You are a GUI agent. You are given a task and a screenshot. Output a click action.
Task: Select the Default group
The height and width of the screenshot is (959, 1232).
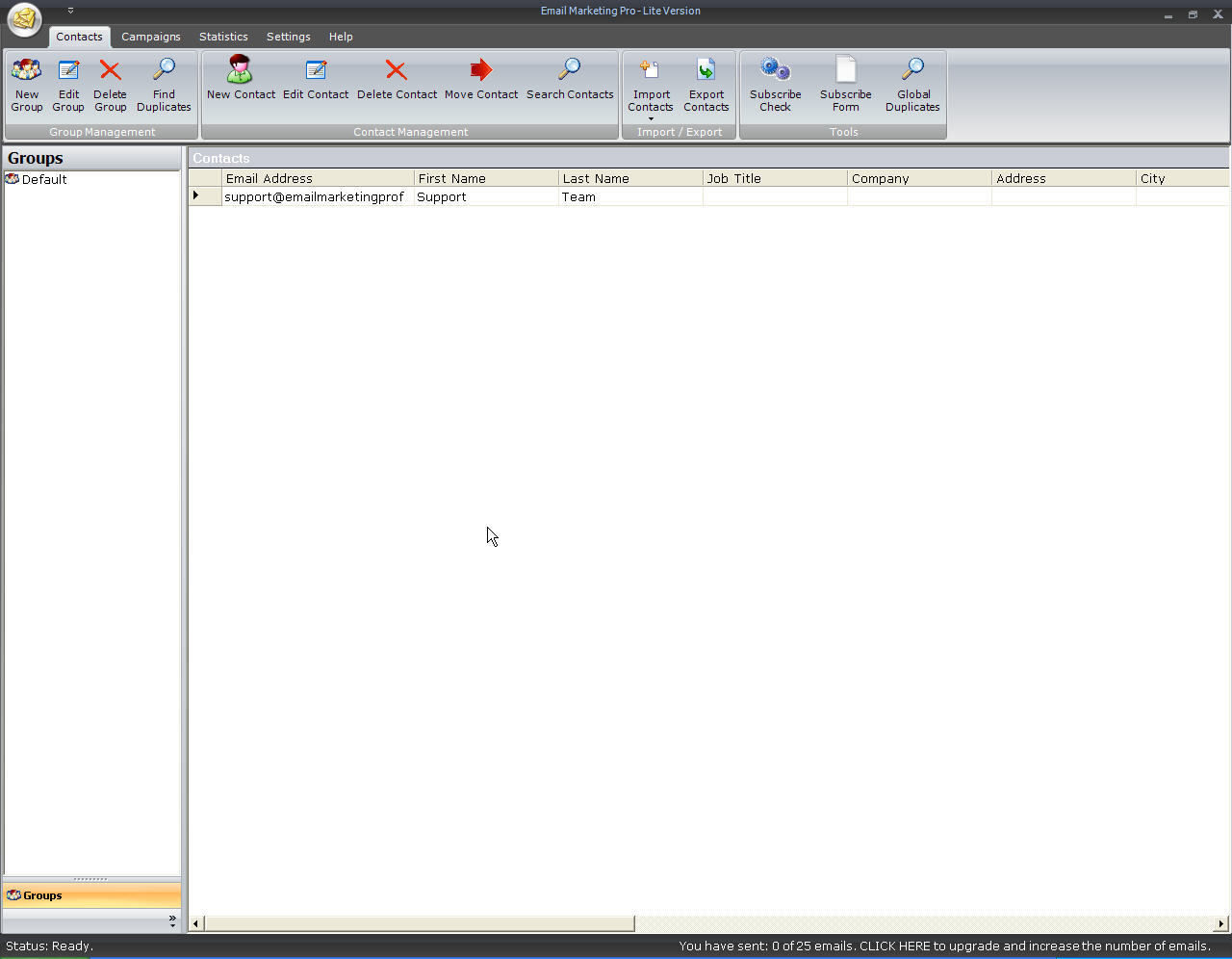coord(43,179)
